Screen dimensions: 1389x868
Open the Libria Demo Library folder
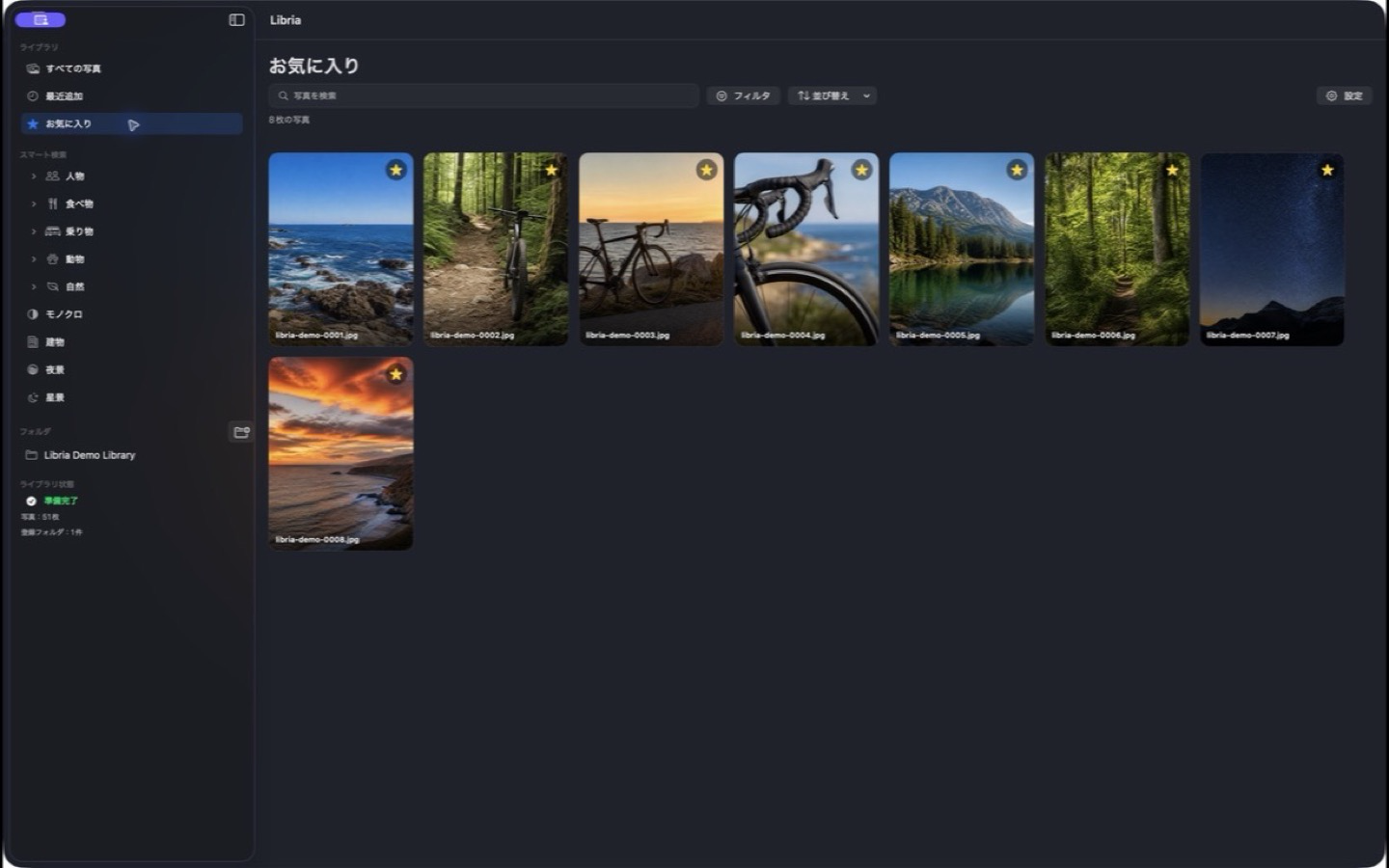point(131,455)
